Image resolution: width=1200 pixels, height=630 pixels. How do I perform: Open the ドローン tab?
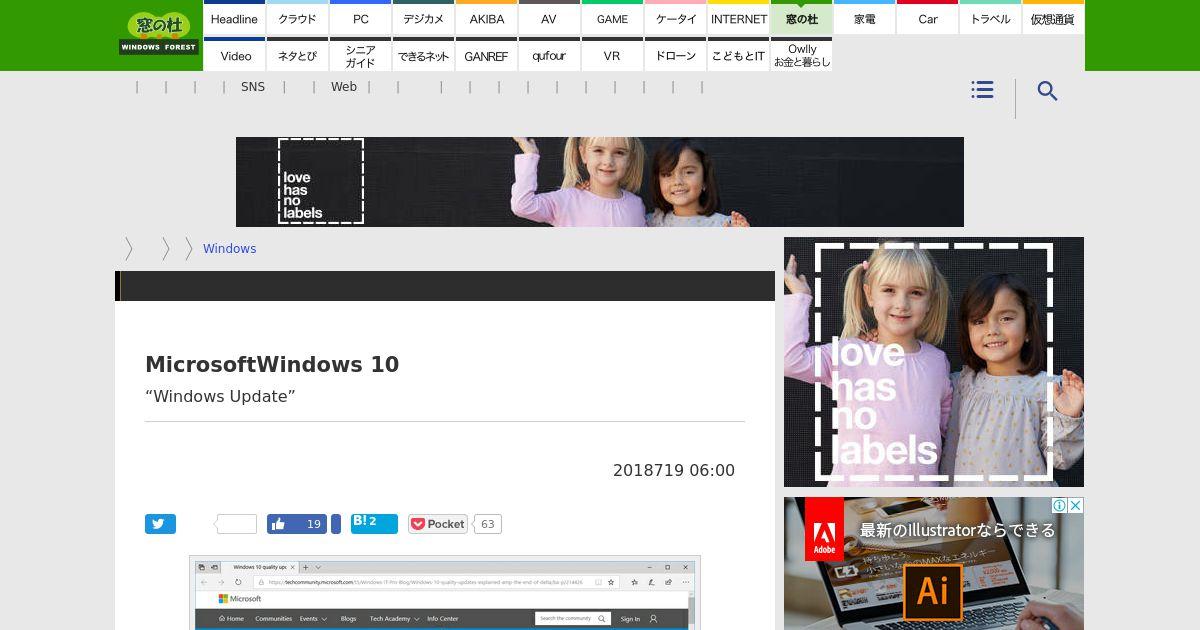675,55
